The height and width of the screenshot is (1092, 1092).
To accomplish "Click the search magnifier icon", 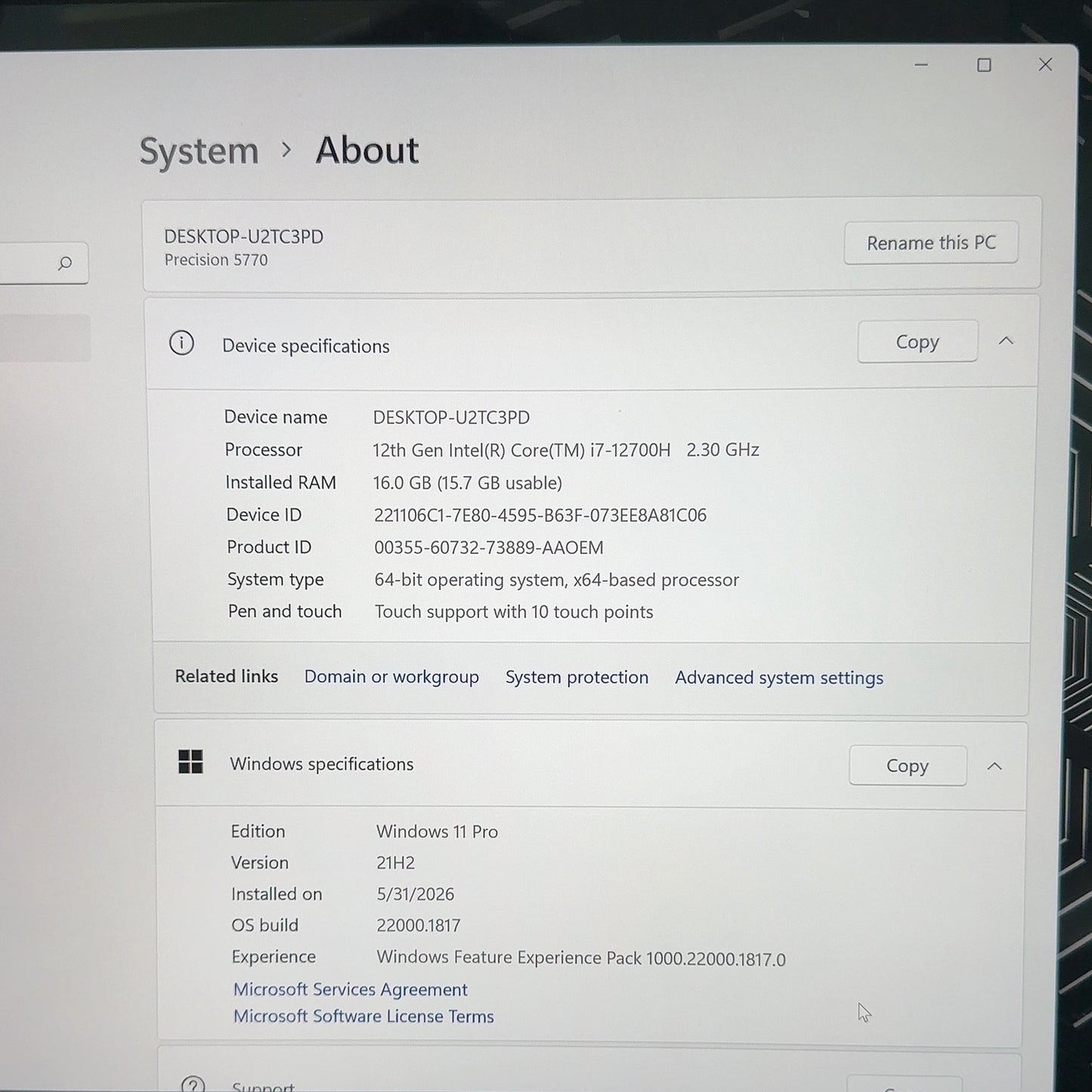I will click(x=65, y=263).
